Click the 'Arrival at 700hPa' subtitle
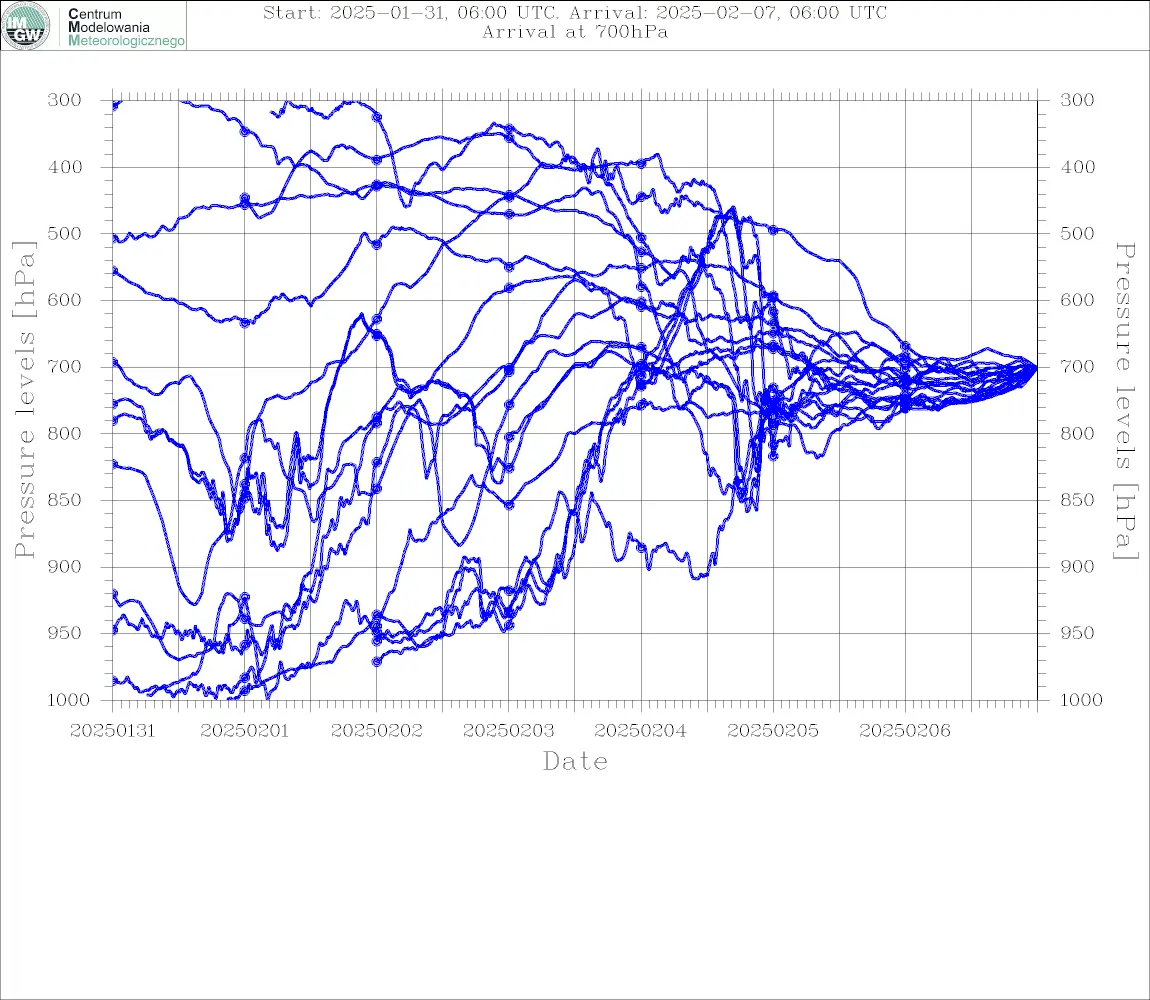The width and height of the screenshot is (1150, 1000). tap(575, 32)
